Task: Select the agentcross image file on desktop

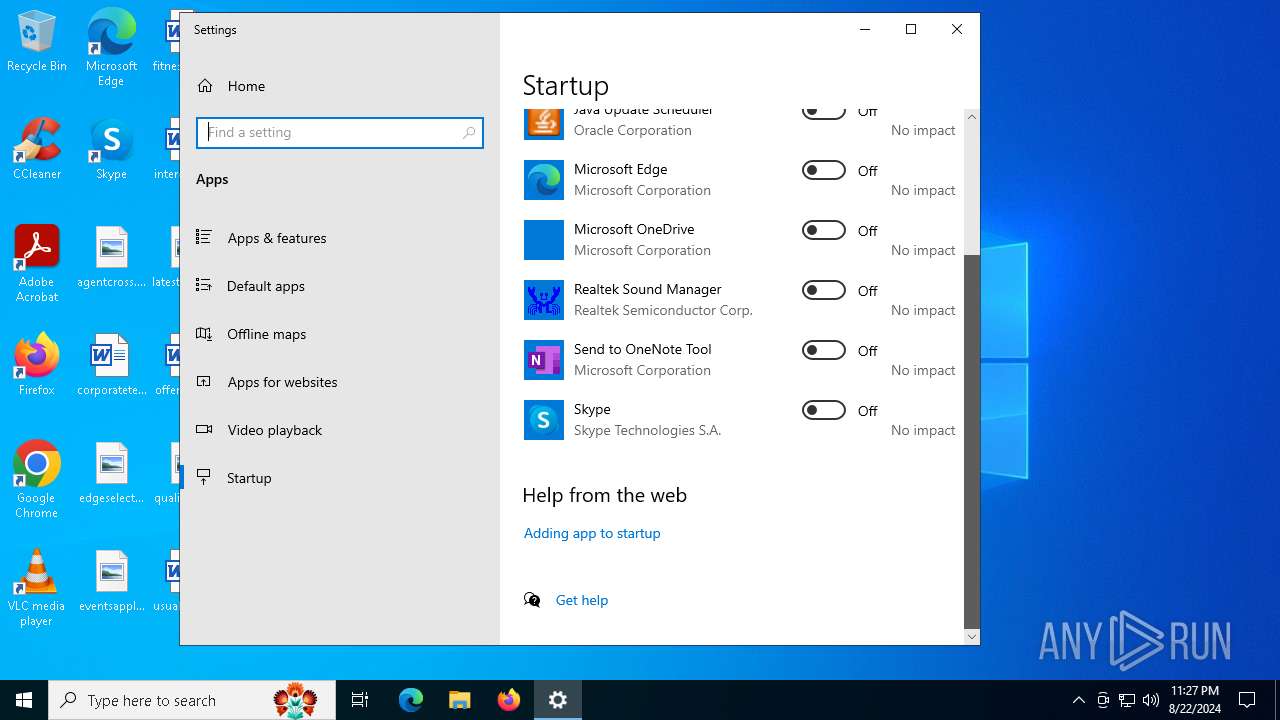Action: point(111,257)
